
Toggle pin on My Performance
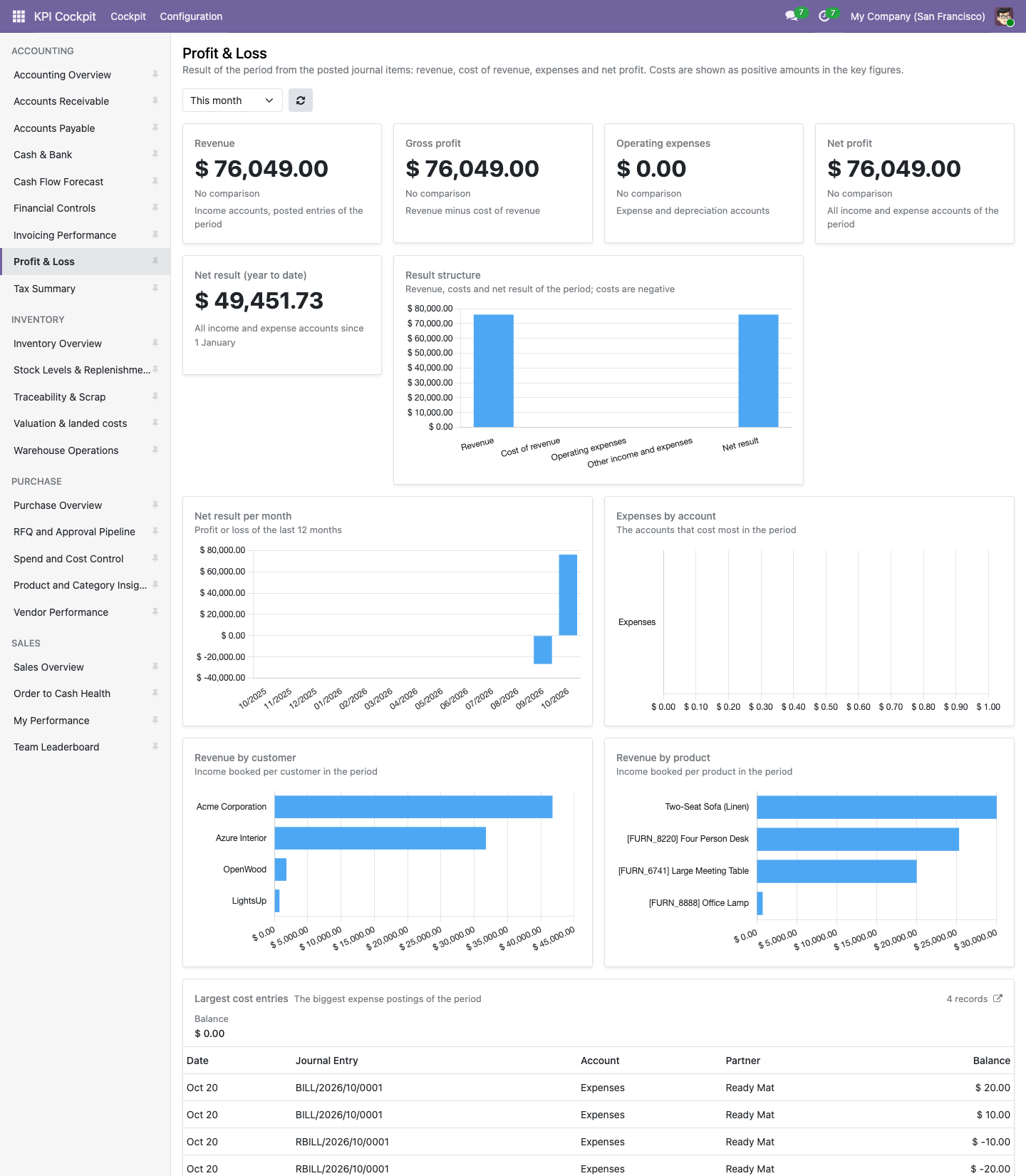155,720
